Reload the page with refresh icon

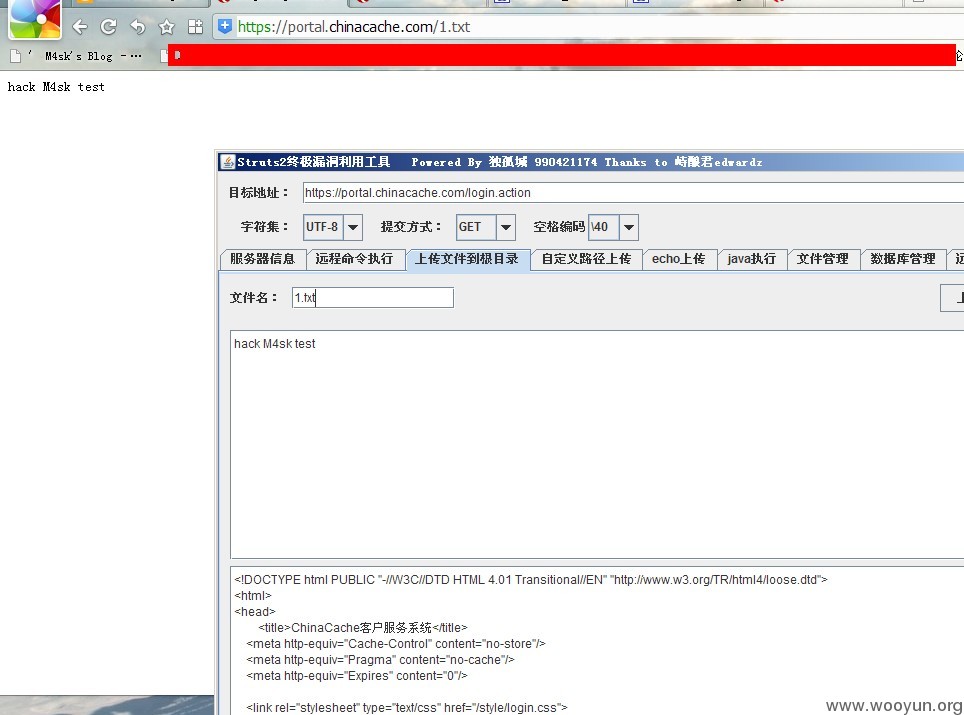tap(109, 27)
